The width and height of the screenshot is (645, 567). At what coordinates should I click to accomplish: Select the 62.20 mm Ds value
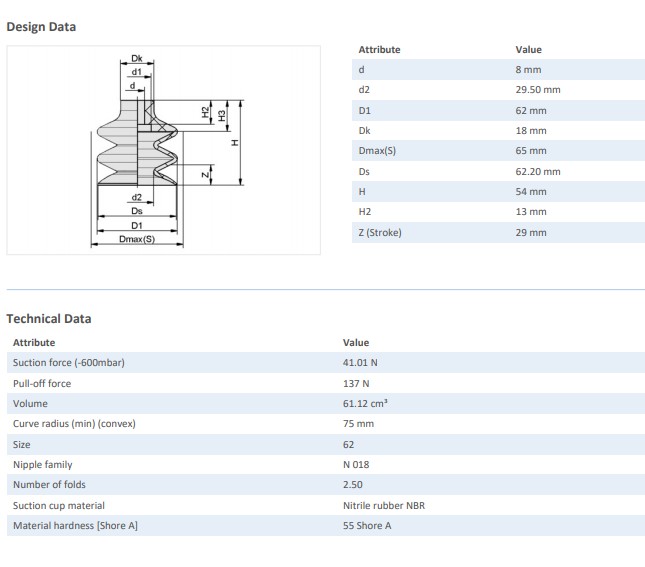pyautogui.click(x=538, y=171)
